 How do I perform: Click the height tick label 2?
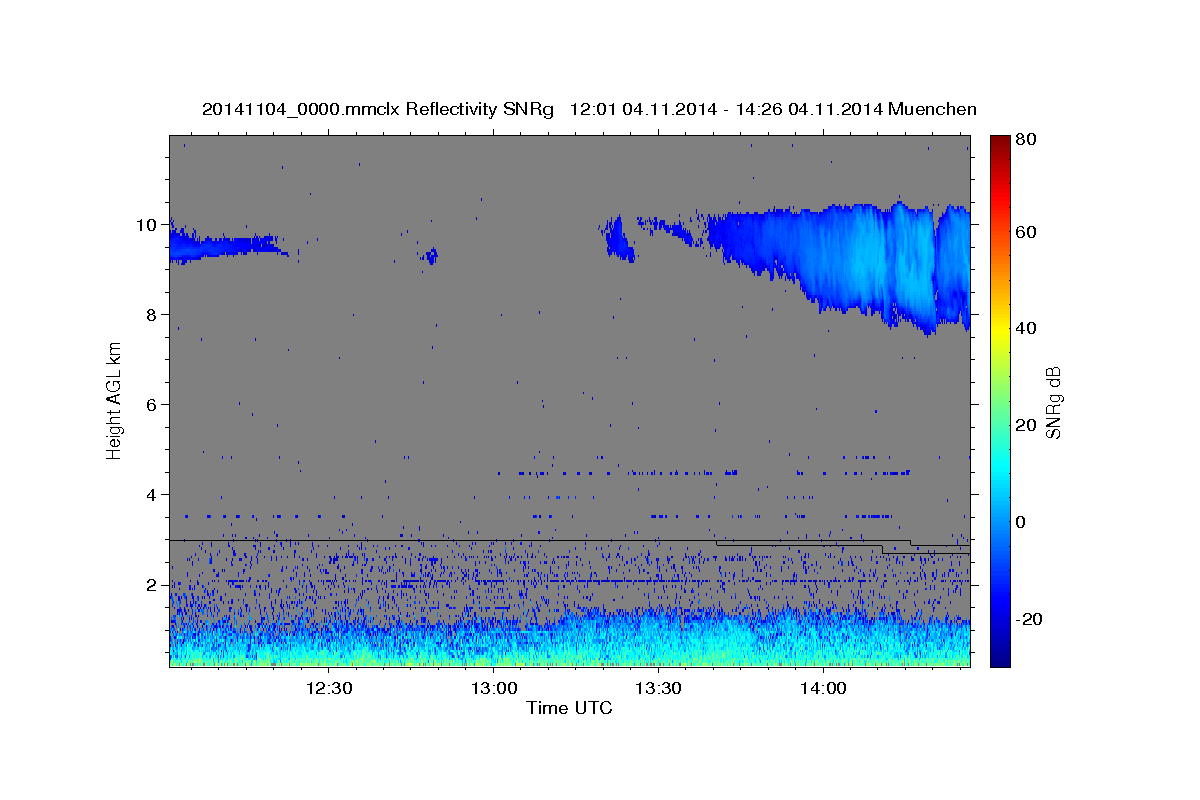(x=152, y=585)
